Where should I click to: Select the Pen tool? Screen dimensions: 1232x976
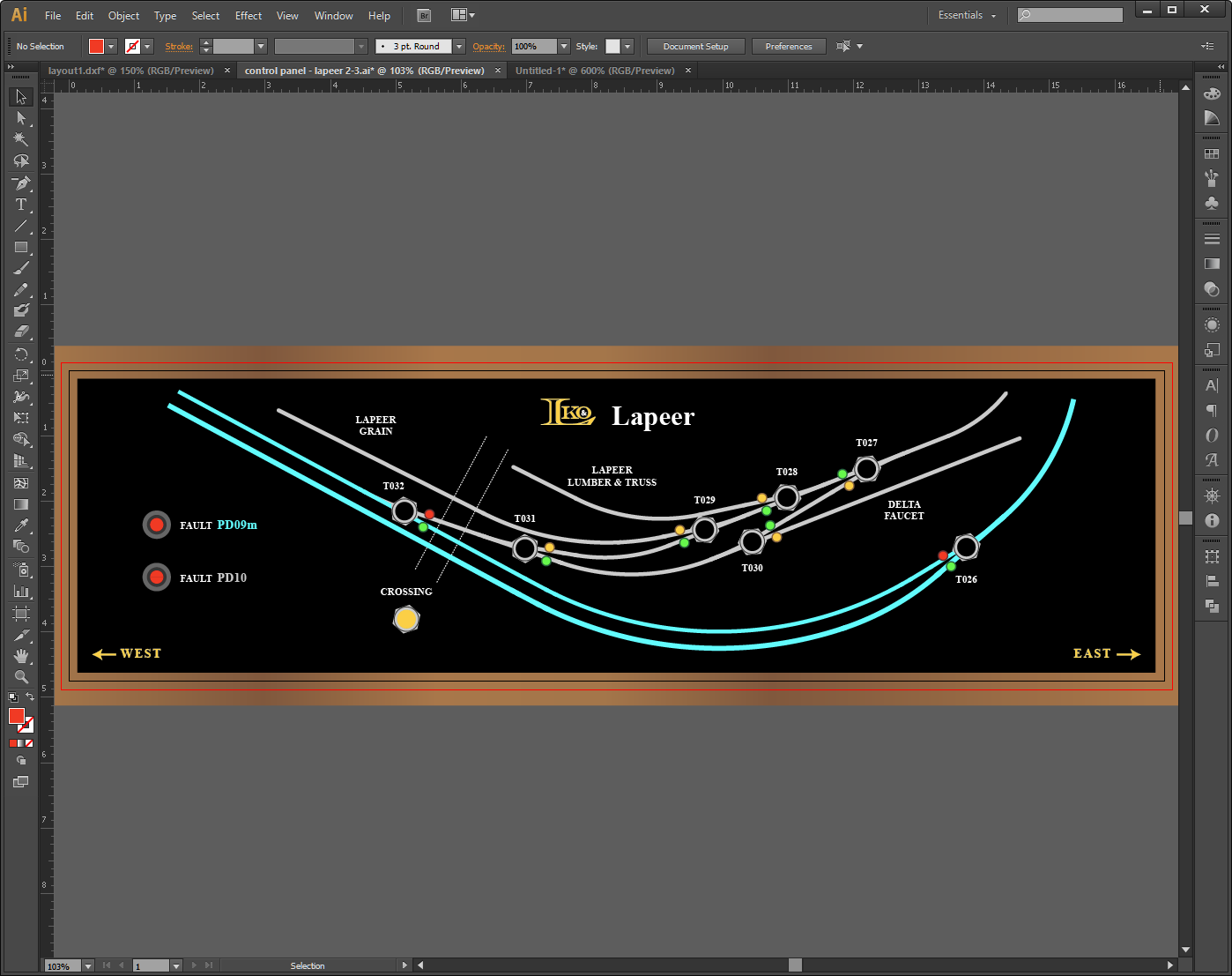21,183
